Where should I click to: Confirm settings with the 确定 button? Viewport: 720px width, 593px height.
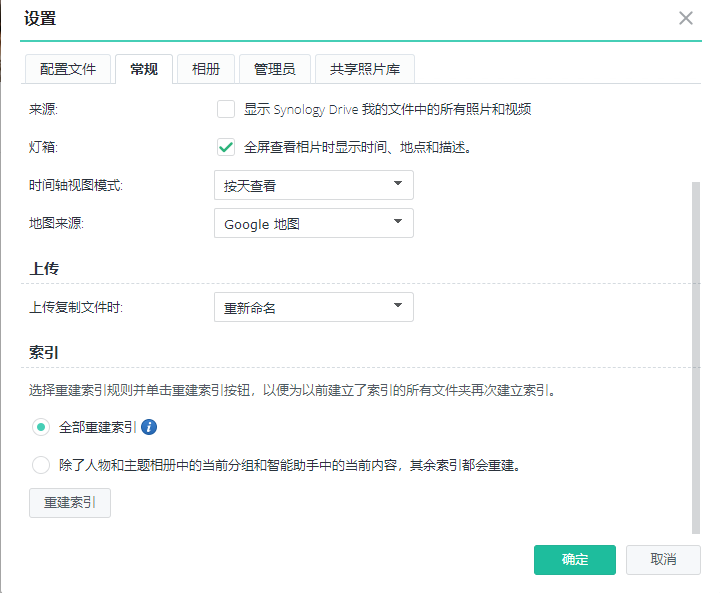[574, 560]
